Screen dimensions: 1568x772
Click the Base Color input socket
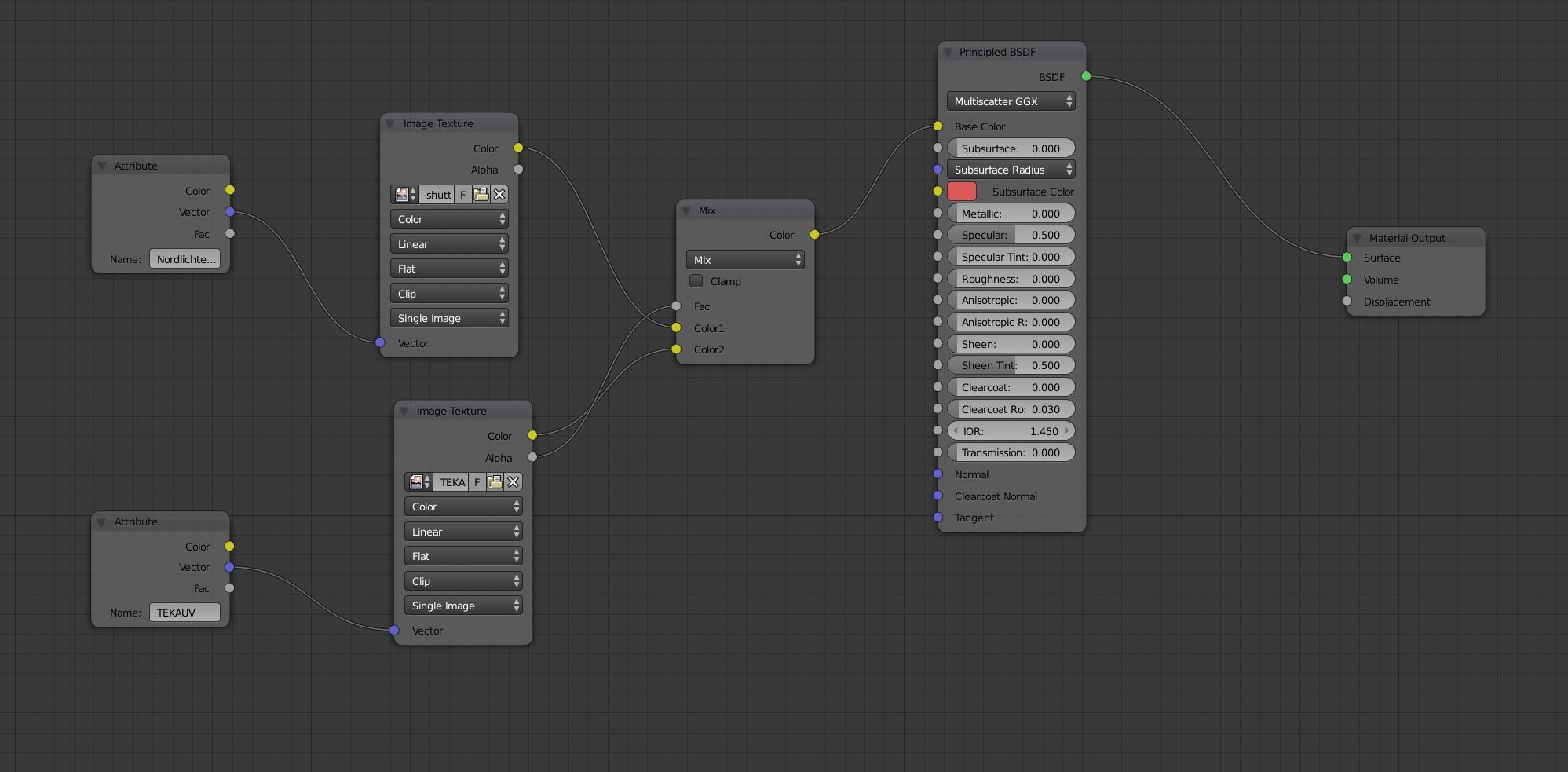click(938, 126)
